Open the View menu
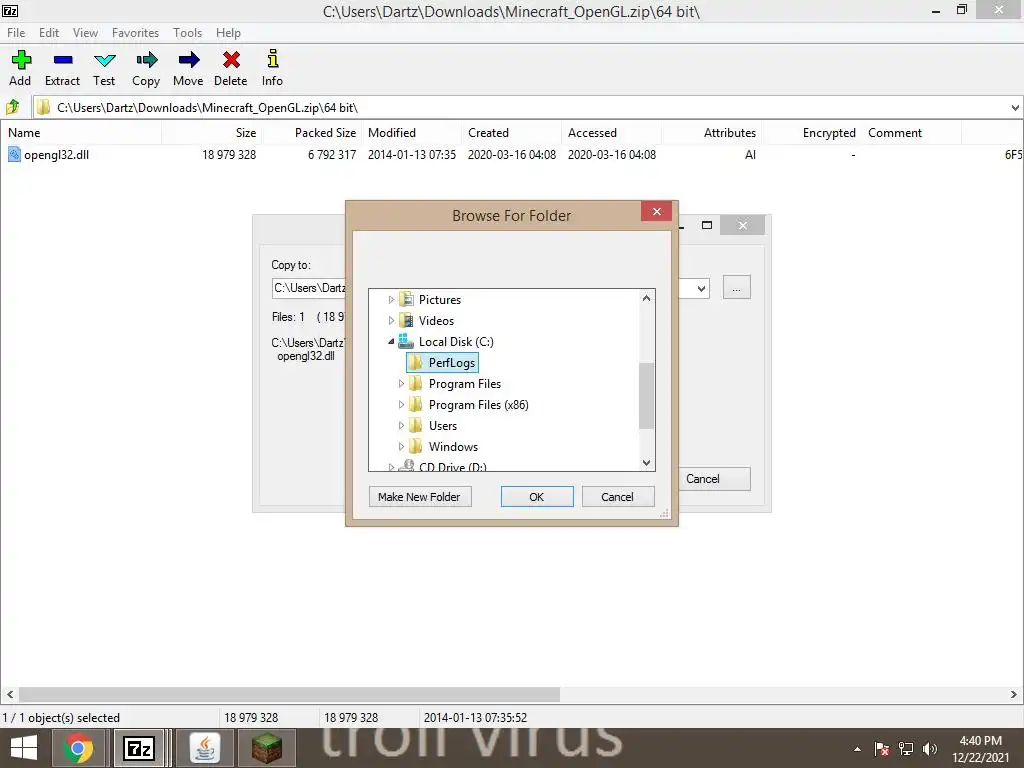The height and width of the screenshot is (768, 1024). (86, 33)
